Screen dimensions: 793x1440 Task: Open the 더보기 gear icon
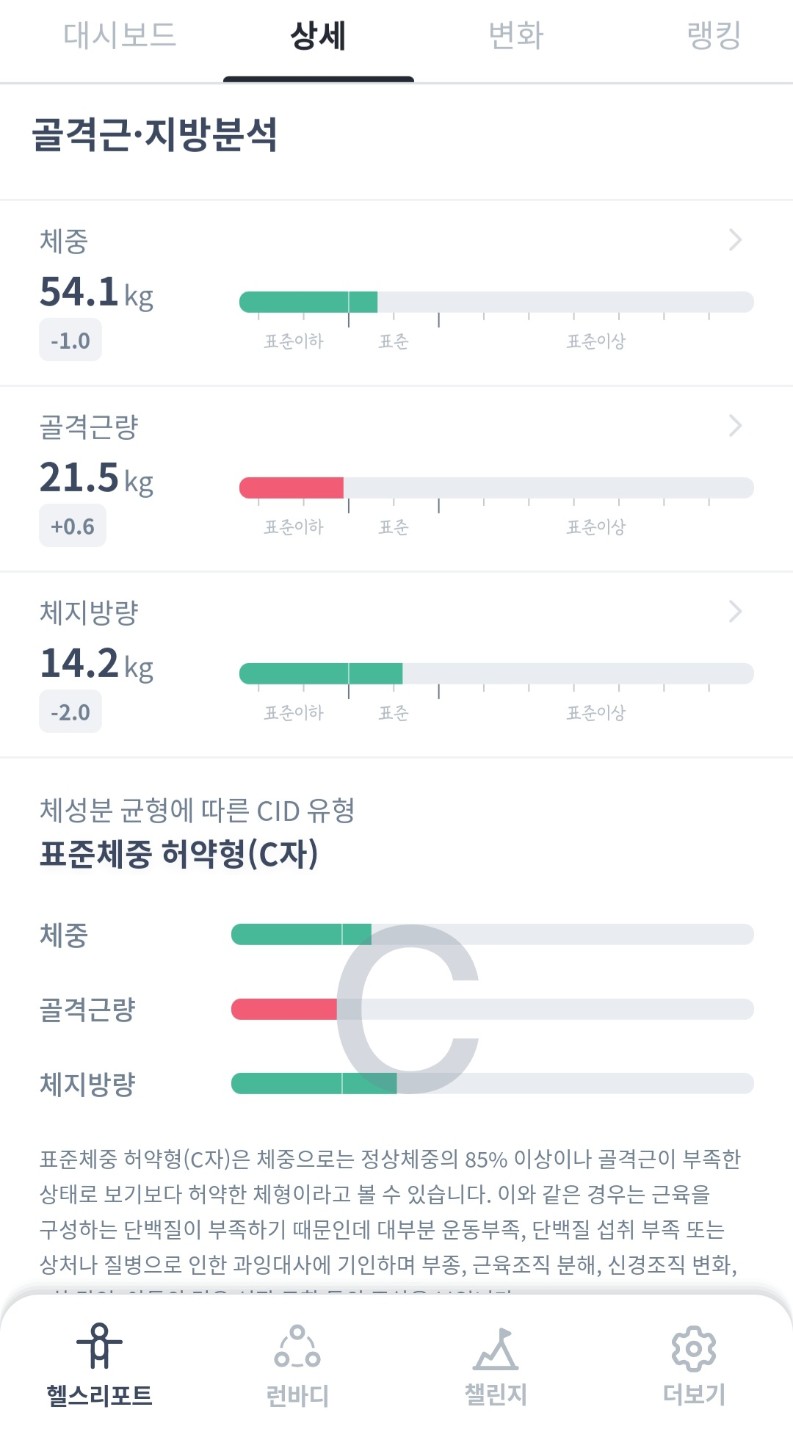tap(694, 1349)
